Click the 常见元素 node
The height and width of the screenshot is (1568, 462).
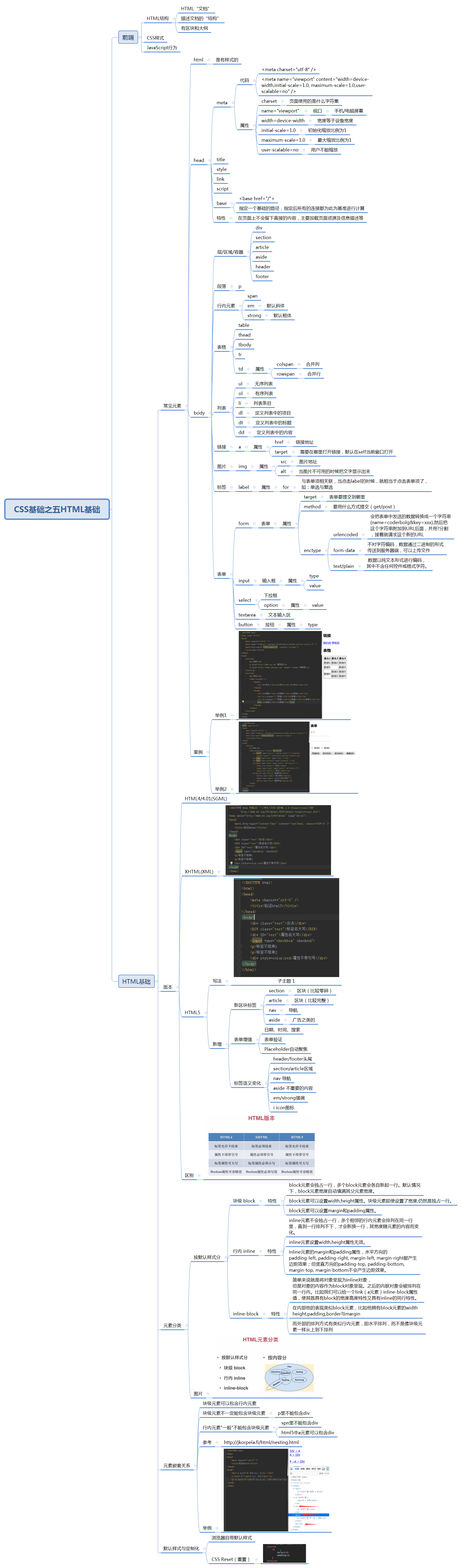172,406
